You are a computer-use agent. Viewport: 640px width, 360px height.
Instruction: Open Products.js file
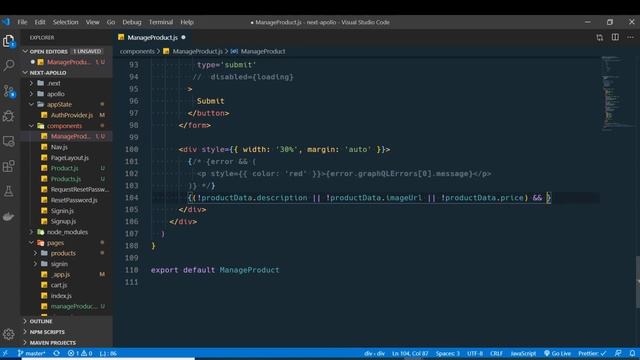[66, 179]
